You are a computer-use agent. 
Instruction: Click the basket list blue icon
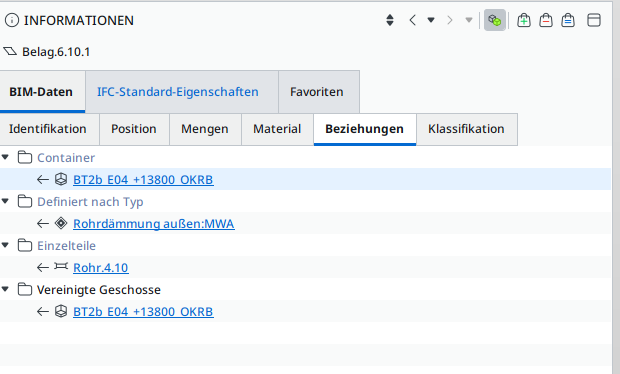[568, 20]
